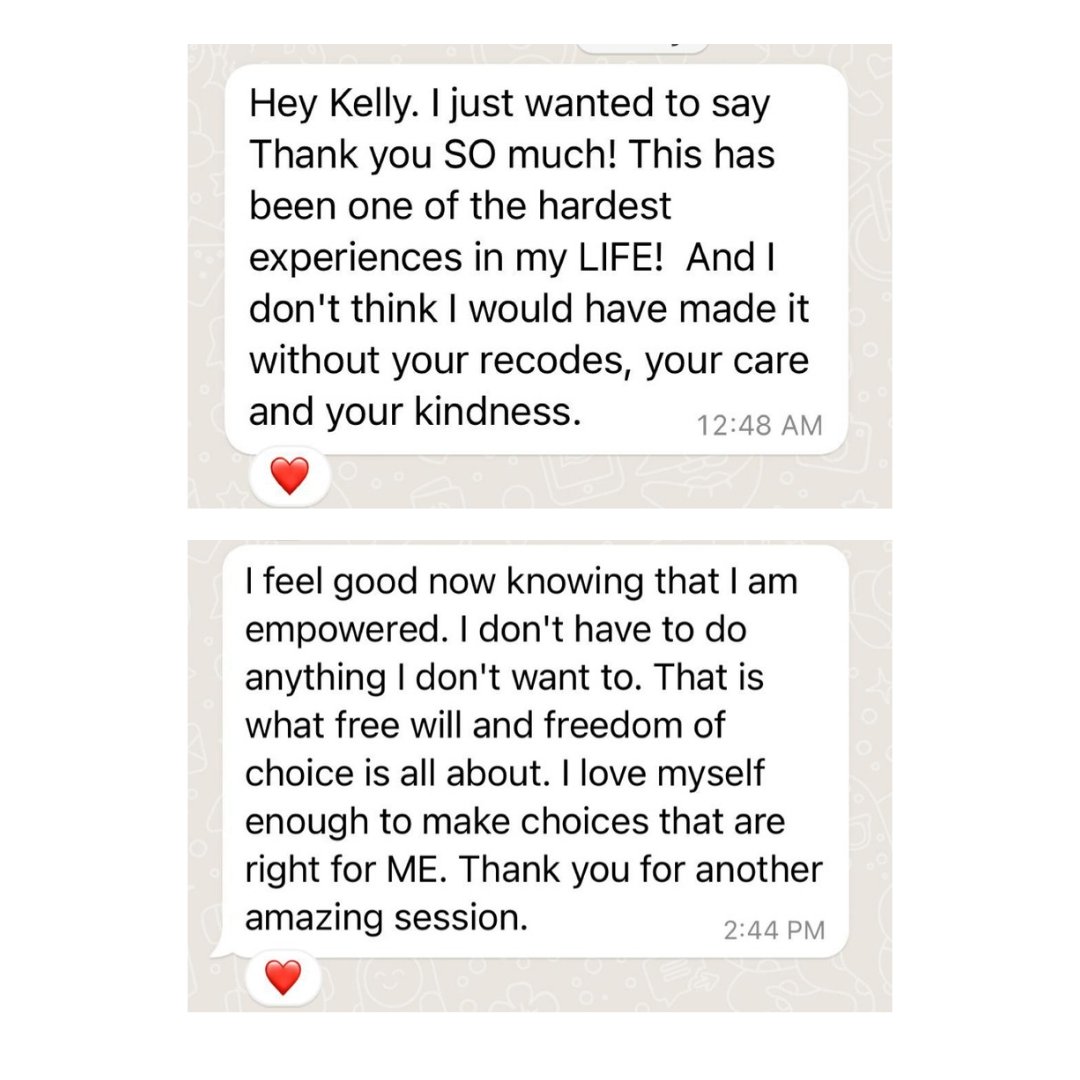Image resolution: width=1080 pixels, height=1080 pixels.
Task: Select the 12:48 AM timestamp
Action: click(x=759, y=425)
